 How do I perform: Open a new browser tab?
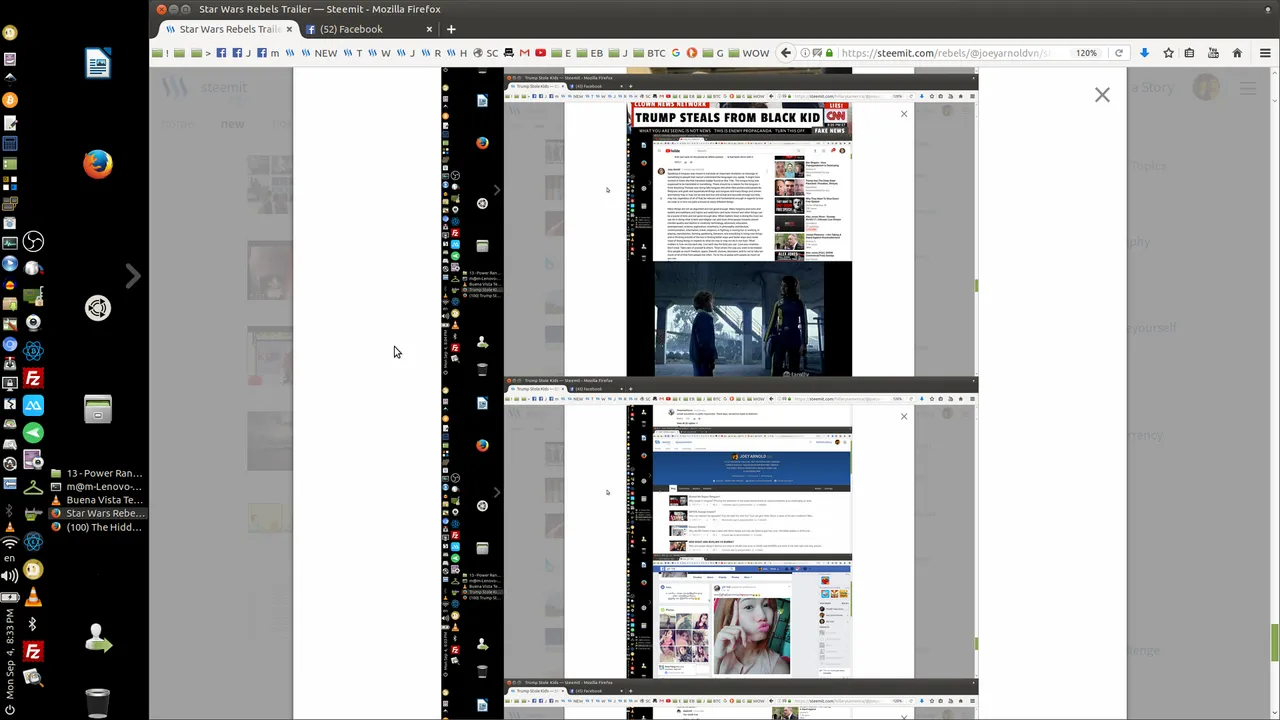[x=451, y=29]
